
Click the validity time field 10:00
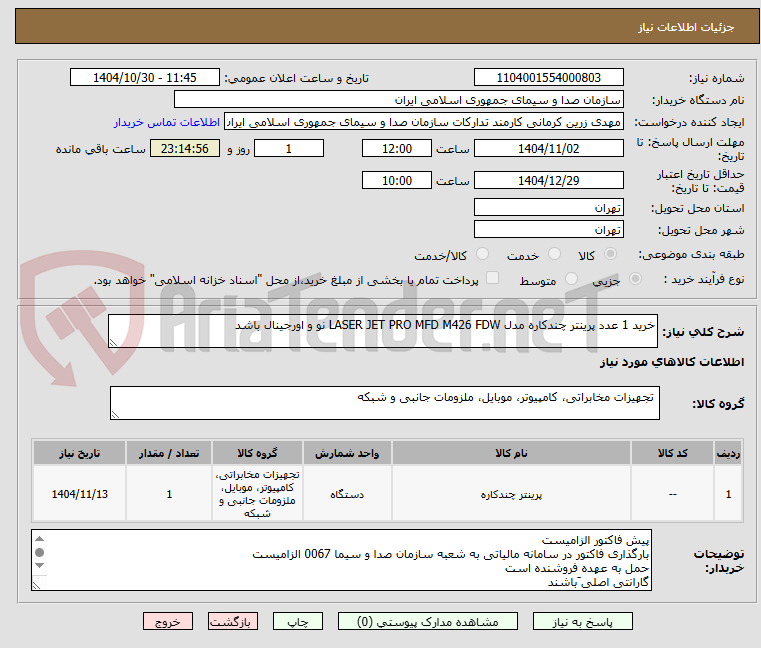397,181
